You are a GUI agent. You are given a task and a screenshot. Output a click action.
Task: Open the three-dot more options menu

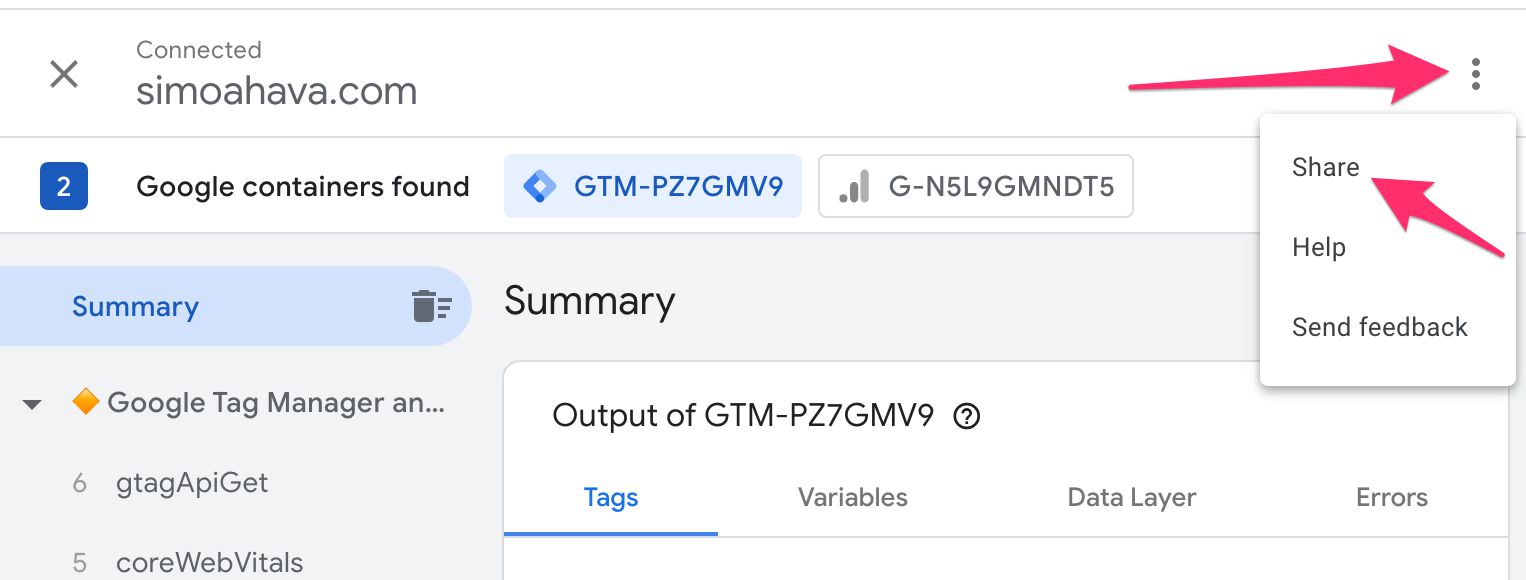(x=1475, y=74)
